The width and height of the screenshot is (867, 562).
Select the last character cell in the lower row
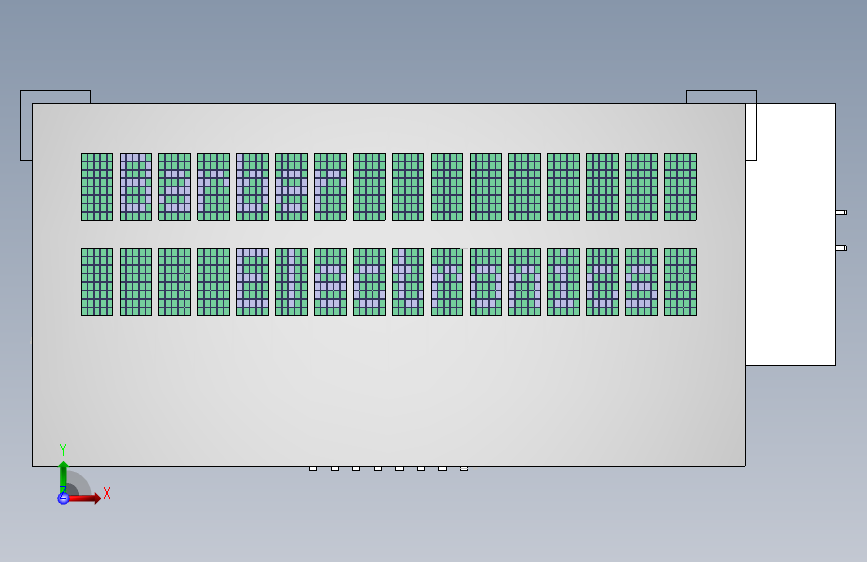tap(681, 282)
